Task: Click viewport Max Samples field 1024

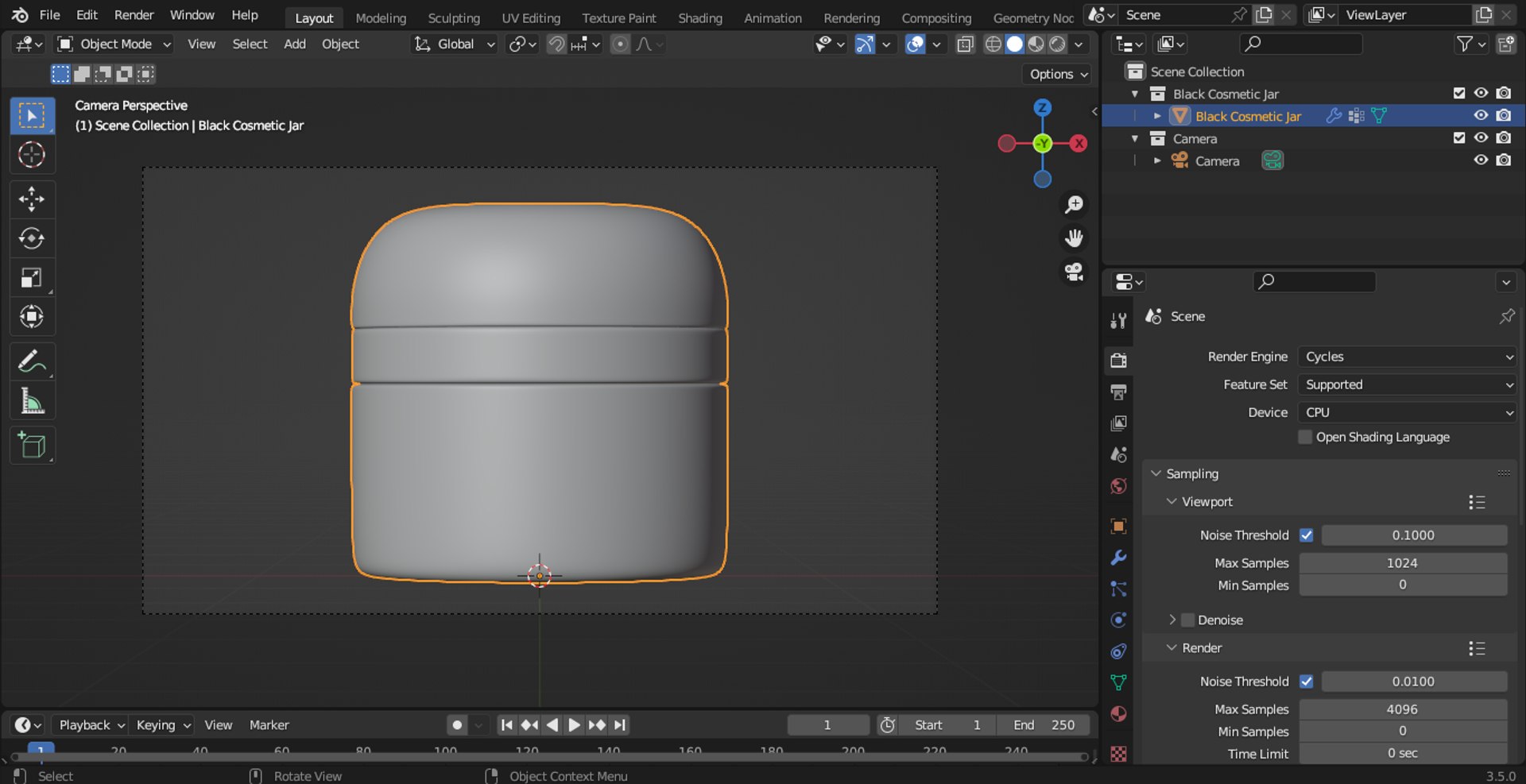Action: coord(1403,563)
